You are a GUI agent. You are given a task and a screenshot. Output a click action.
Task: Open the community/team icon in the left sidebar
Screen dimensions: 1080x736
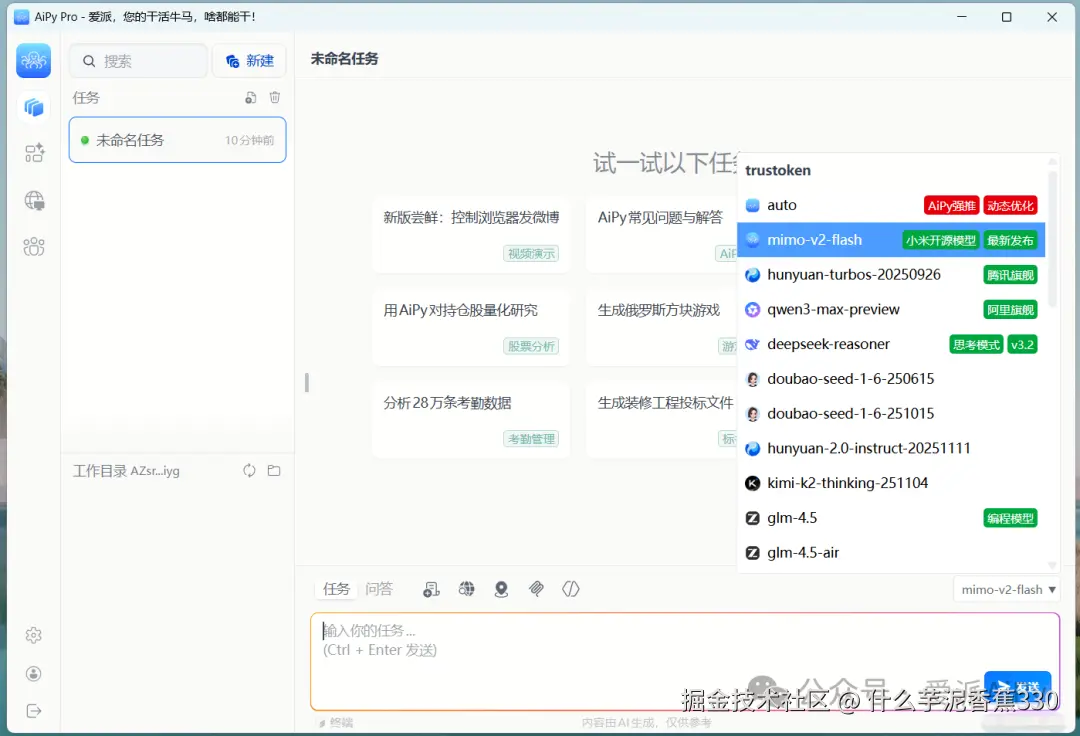(x=33, y=246)
